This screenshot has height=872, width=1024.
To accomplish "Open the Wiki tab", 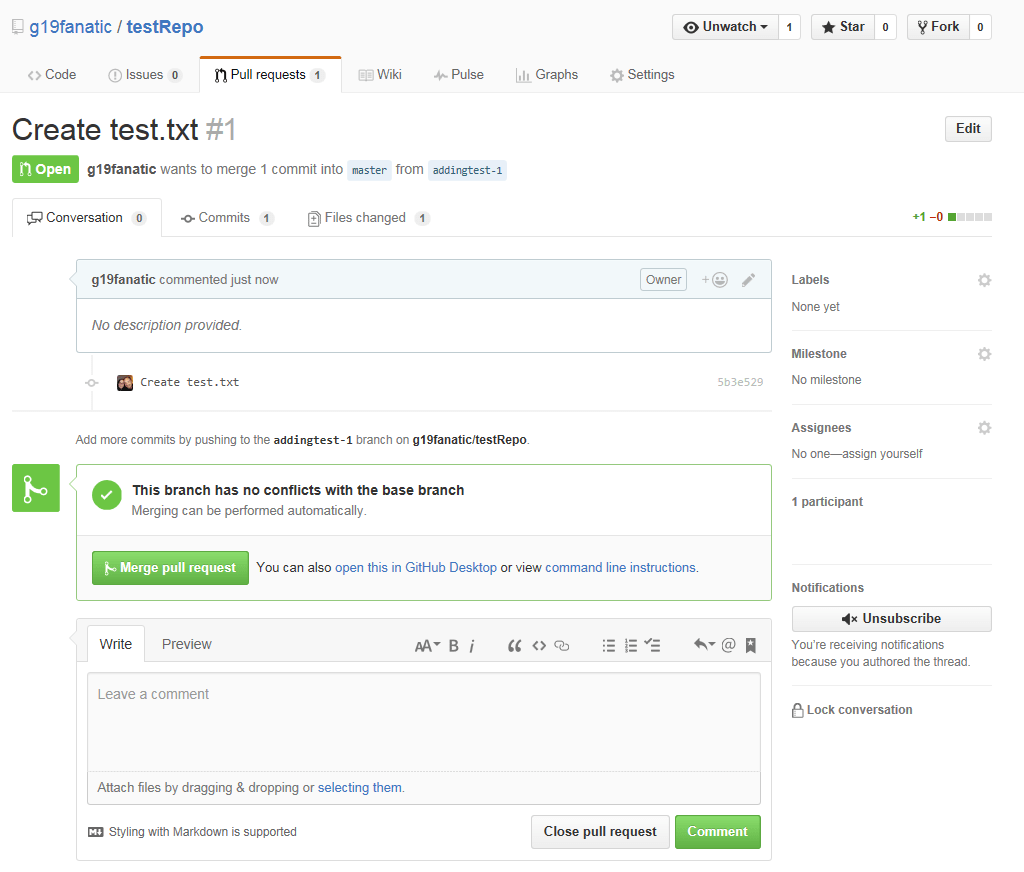I will [380, 75].
